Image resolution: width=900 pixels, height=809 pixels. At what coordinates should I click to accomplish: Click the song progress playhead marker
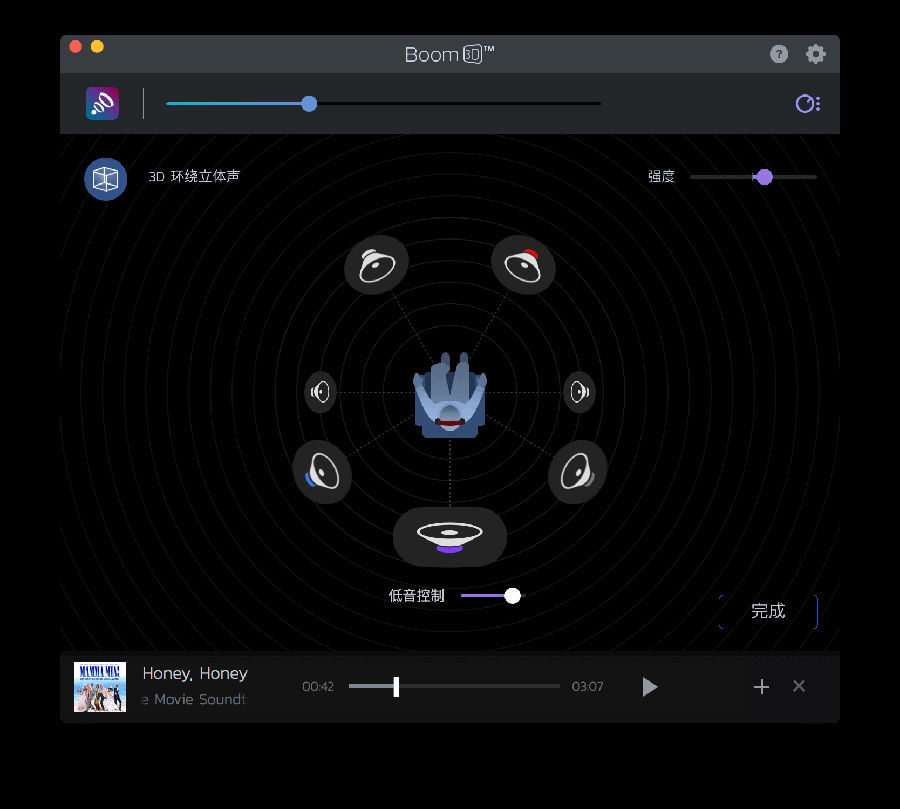pos(396,687)
